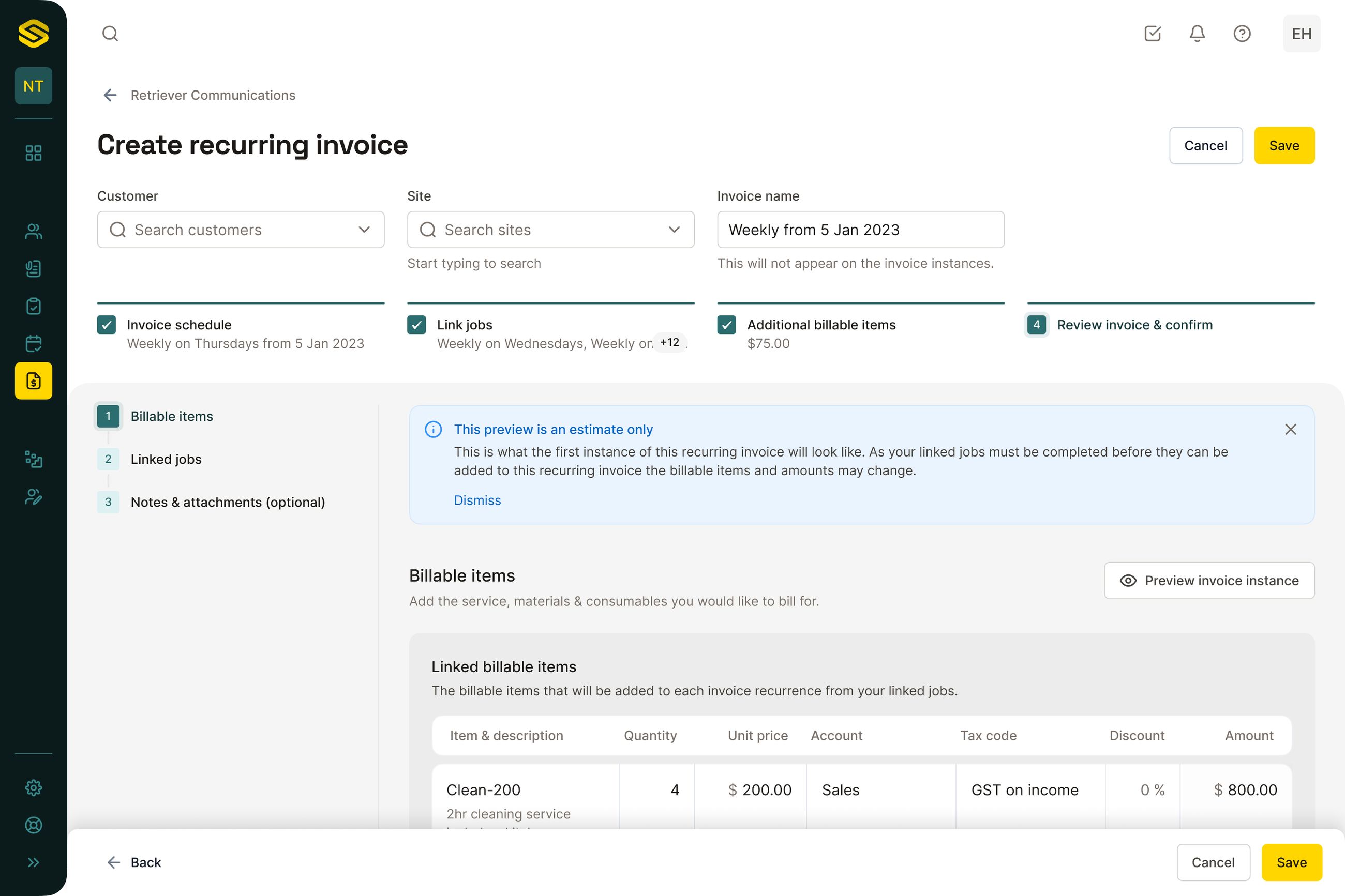Open the notifications bell

[1197, 34]
